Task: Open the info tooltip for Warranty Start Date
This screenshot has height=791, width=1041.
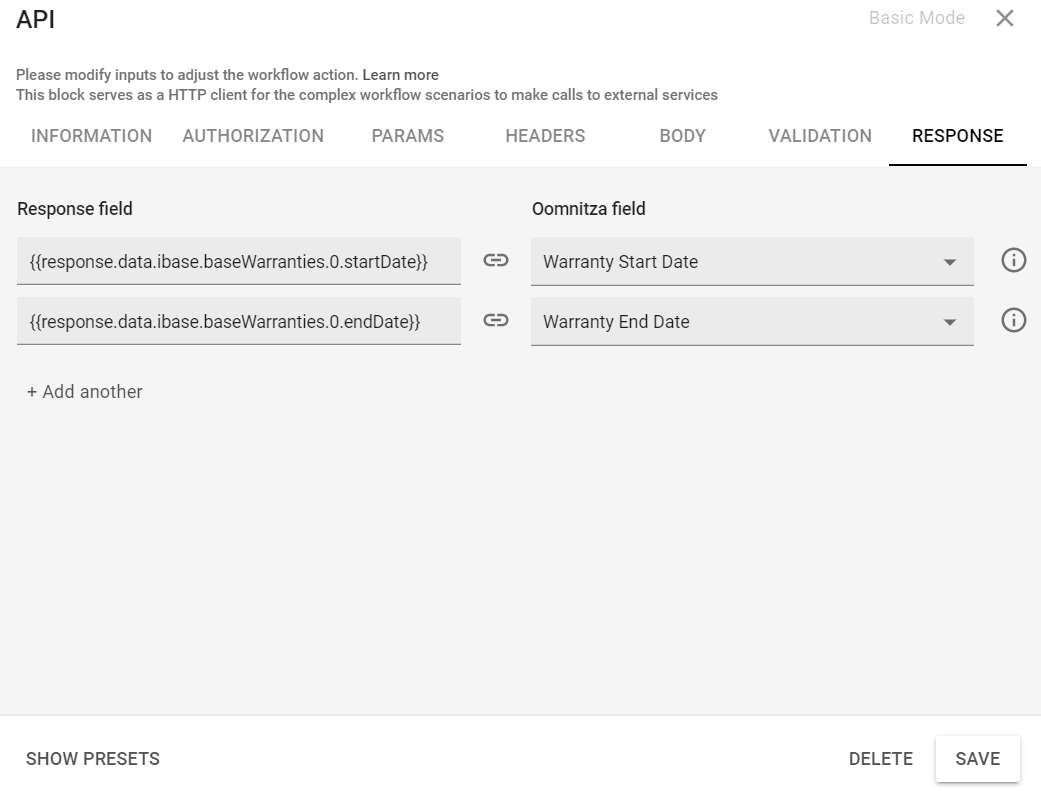Action: pos(1013,261)
